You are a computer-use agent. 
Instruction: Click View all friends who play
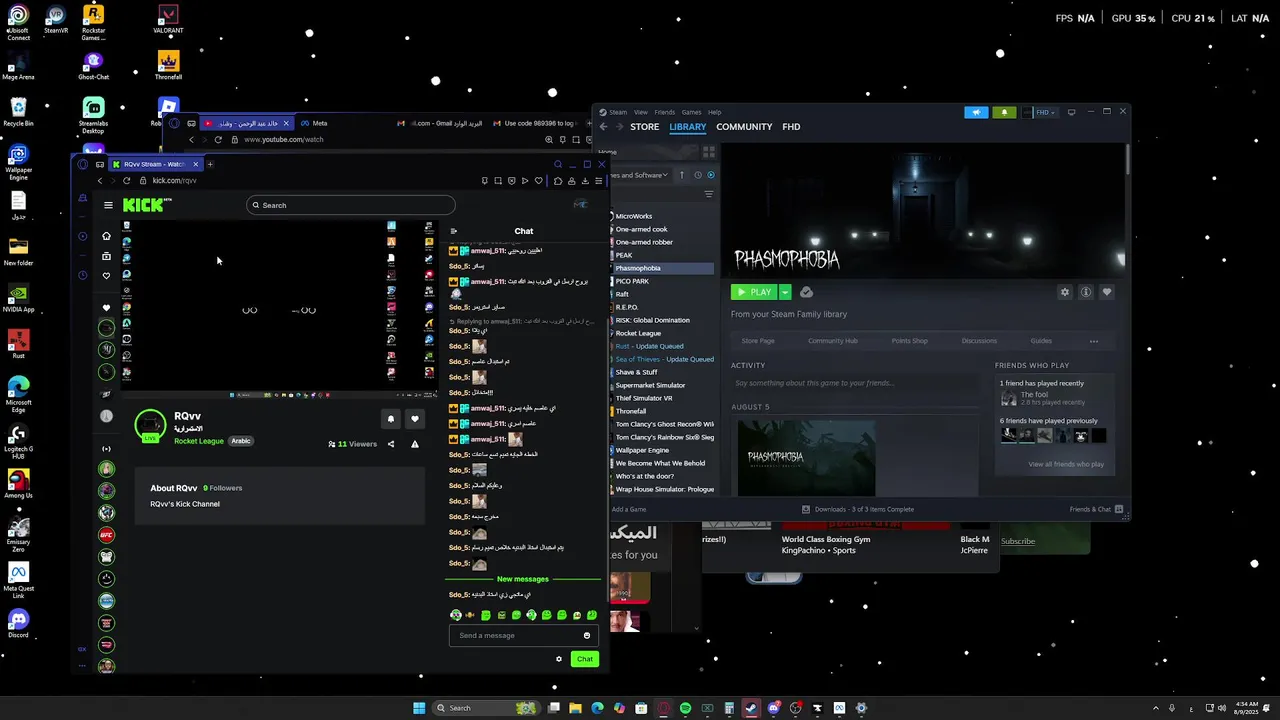(1066, 464)
